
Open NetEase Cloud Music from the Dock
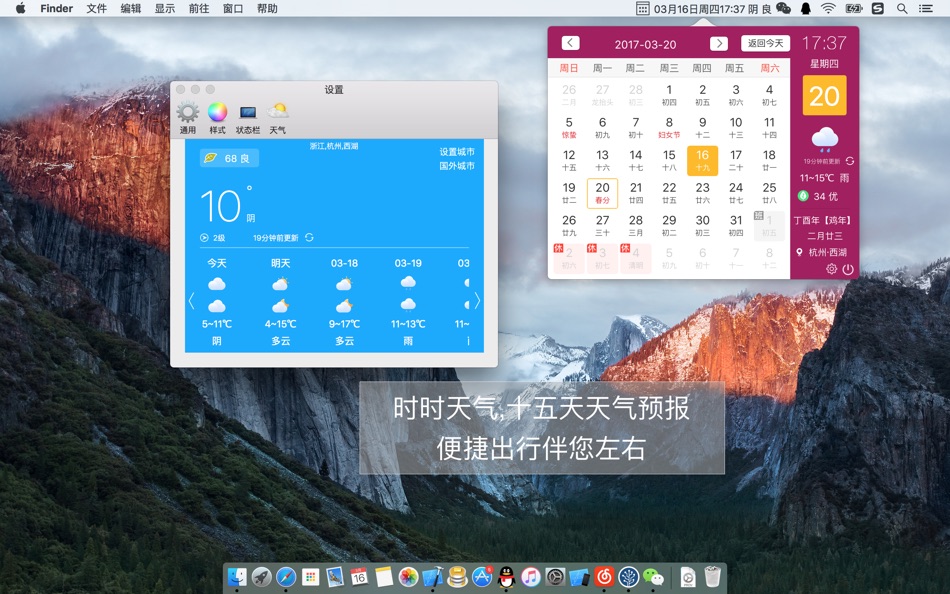tap(604, 576)
